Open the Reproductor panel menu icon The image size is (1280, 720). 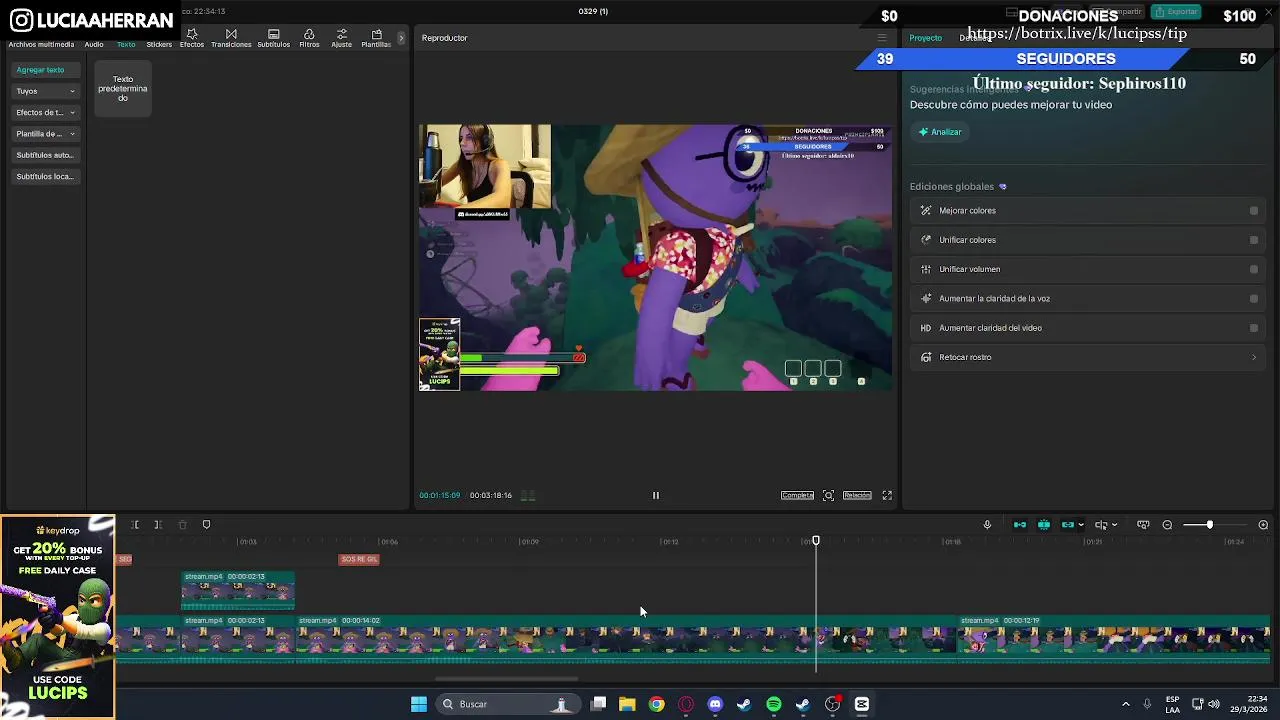(x=882, y=38)
